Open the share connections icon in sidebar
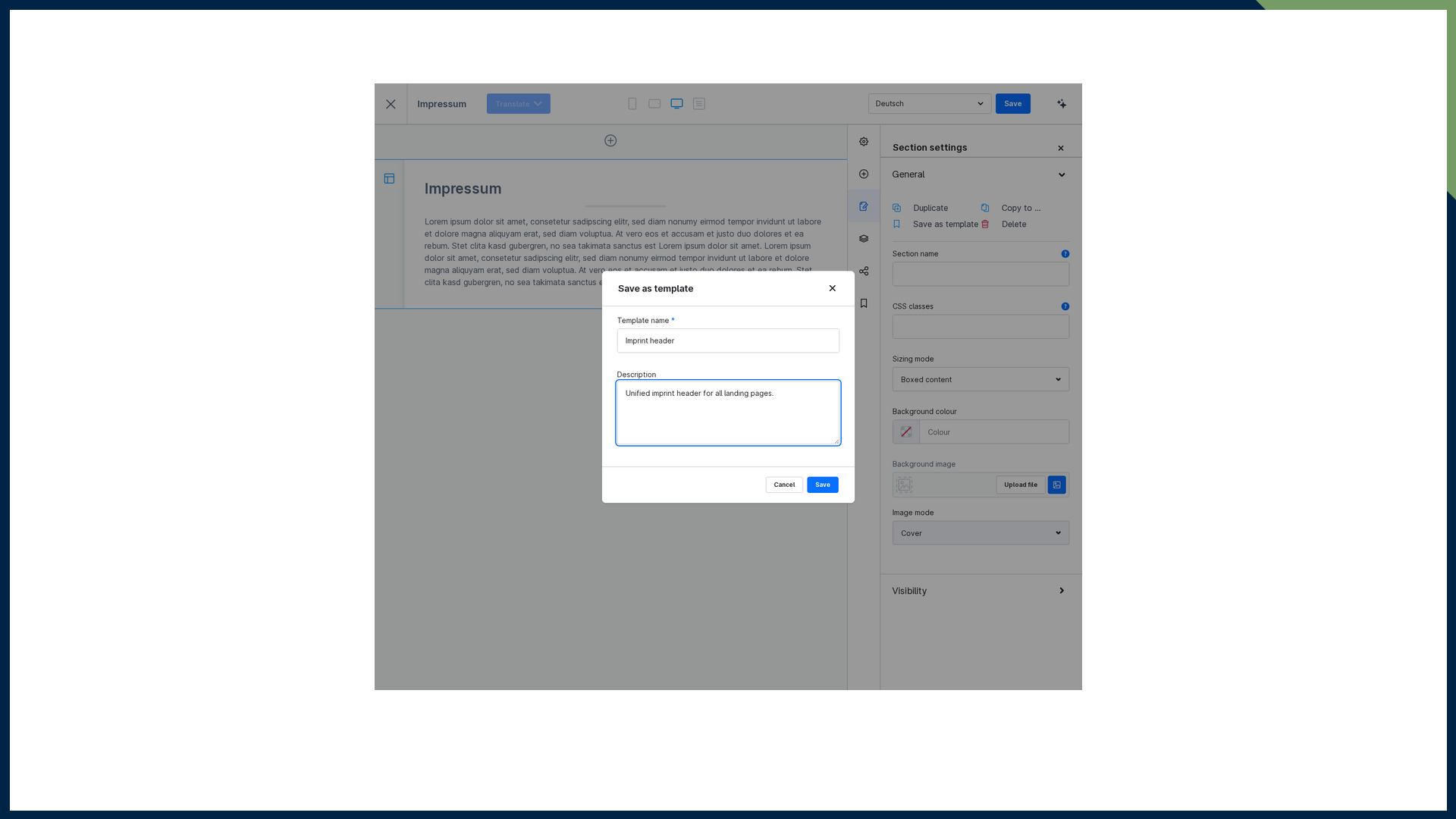1456x819 pixels. click(864, 271)
